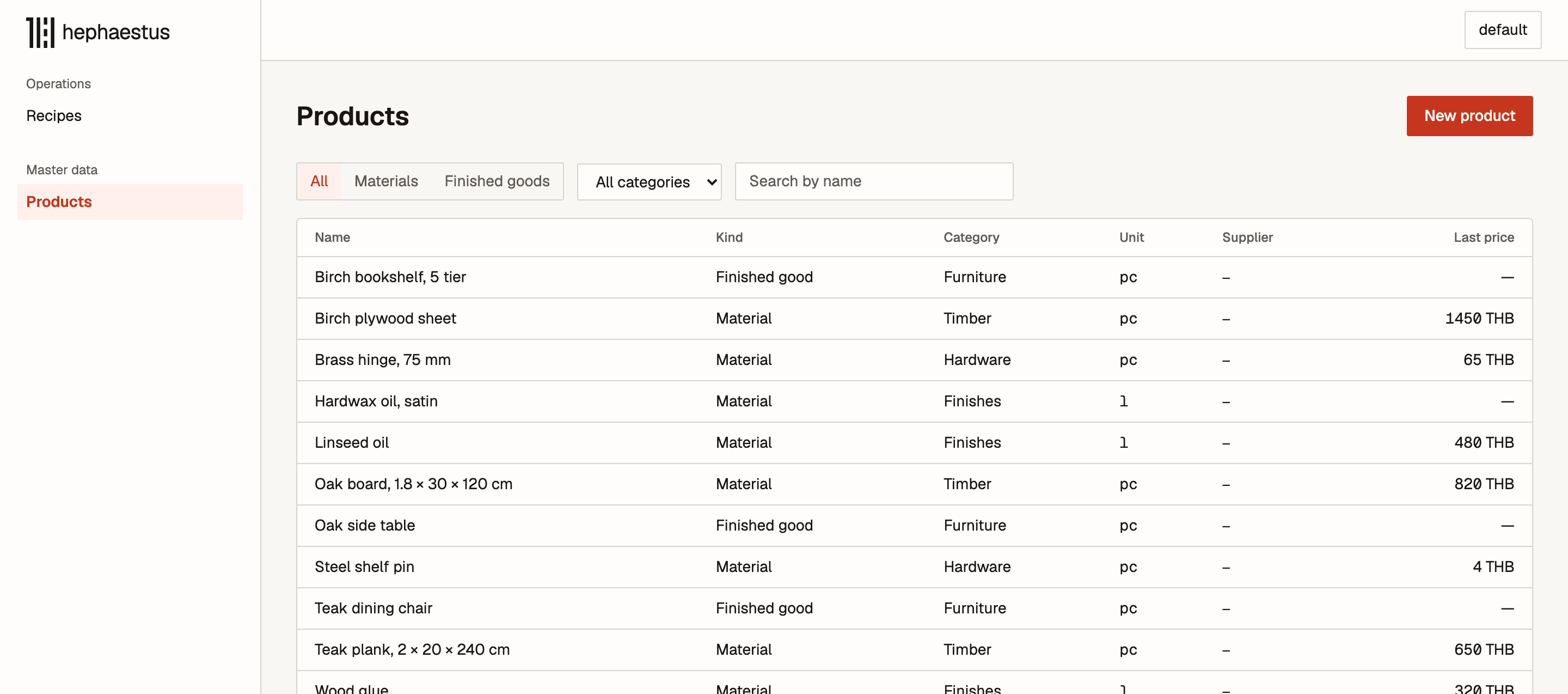This screenshot has width=1568, height=694.
Task: Click Timber category in Birch plywood sheet row
Action: click(967, 318)
